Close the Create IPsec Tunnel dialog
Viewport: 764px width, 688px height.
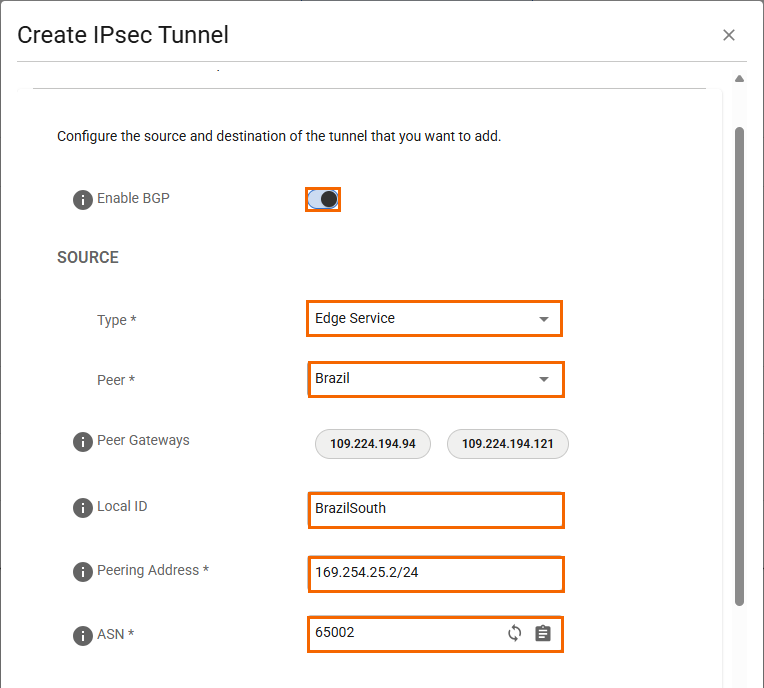pyautogui.click(x=729, y=35)
